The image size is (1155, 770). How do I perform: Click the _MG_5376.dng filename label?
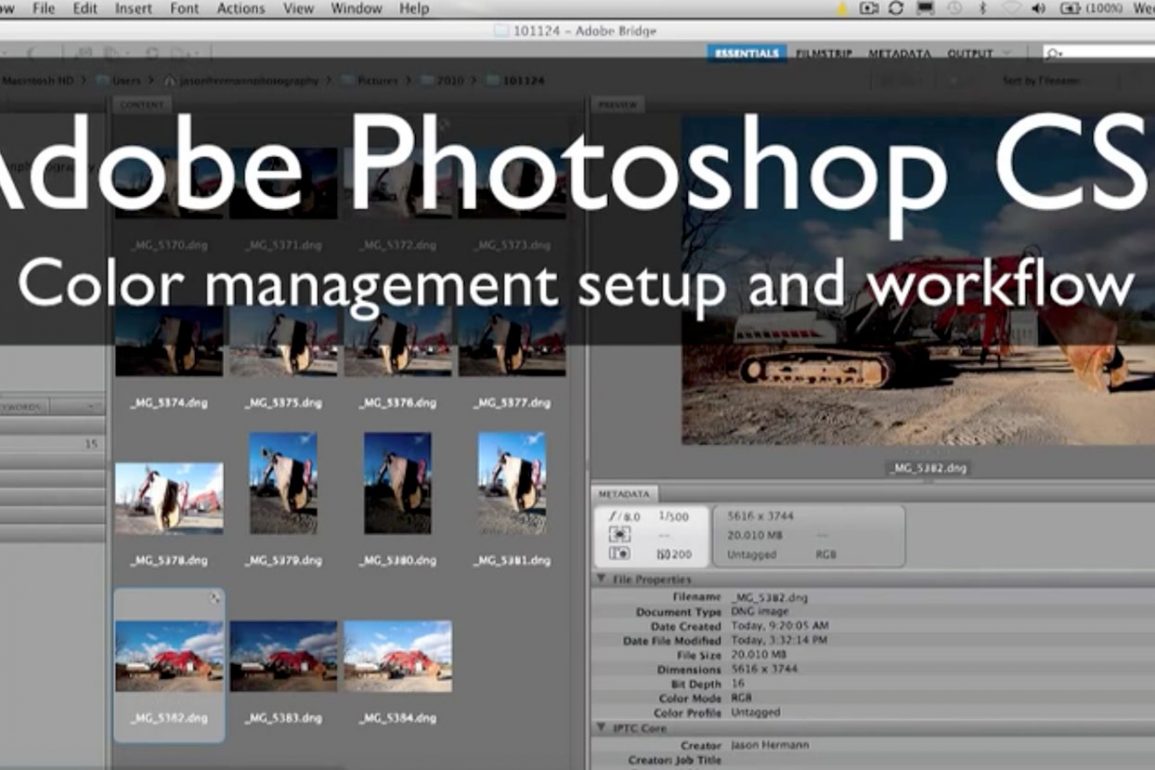(x=398, y=403)
